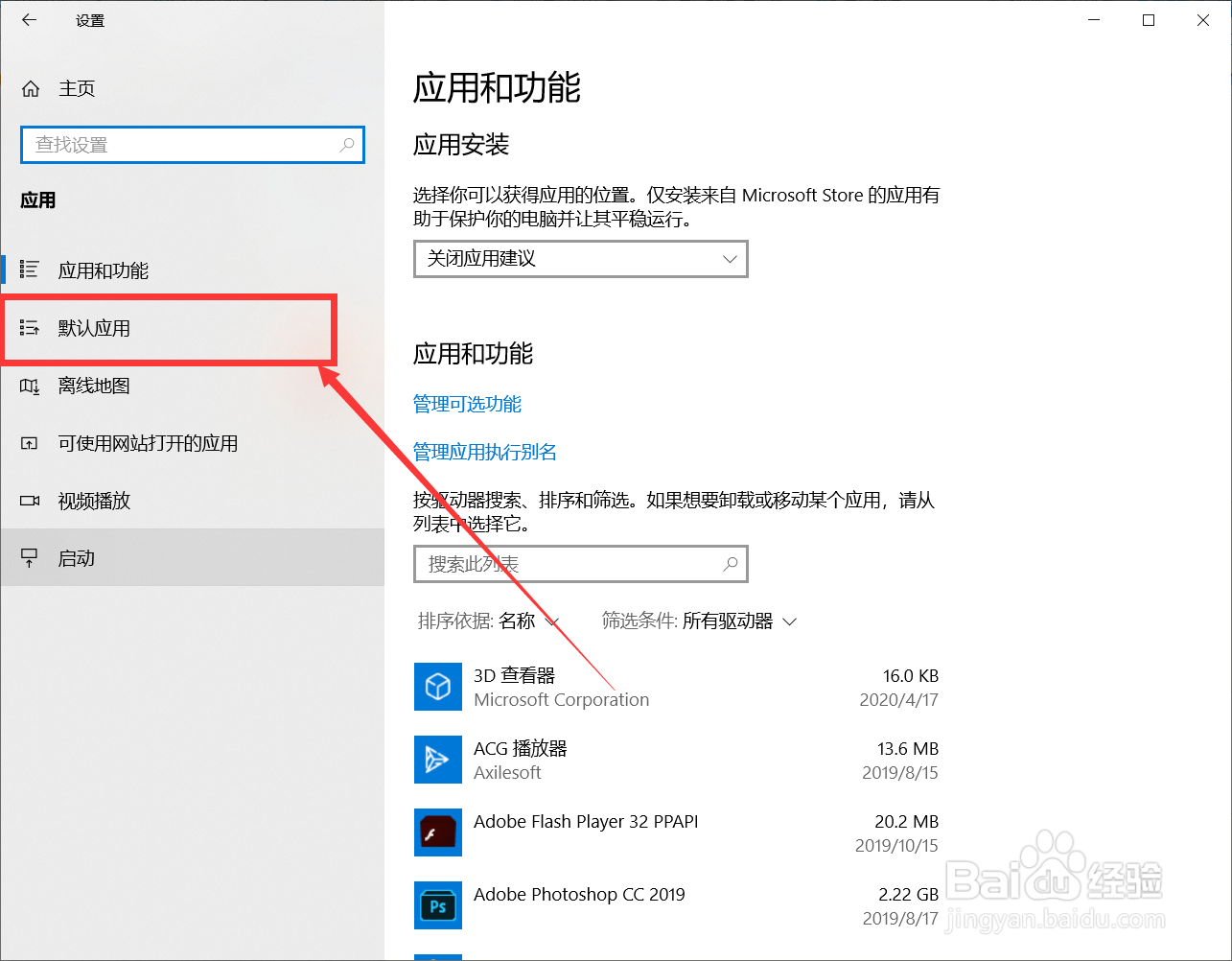Click the 3D 查看器 app icon
Viewport: 1232px width, 961px height.
coord(438,687)
